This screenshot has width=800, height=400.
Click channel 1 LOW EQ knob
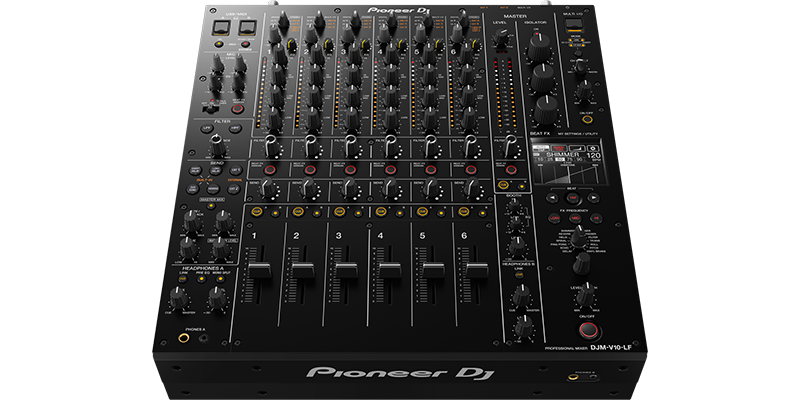tap(274, 119)
